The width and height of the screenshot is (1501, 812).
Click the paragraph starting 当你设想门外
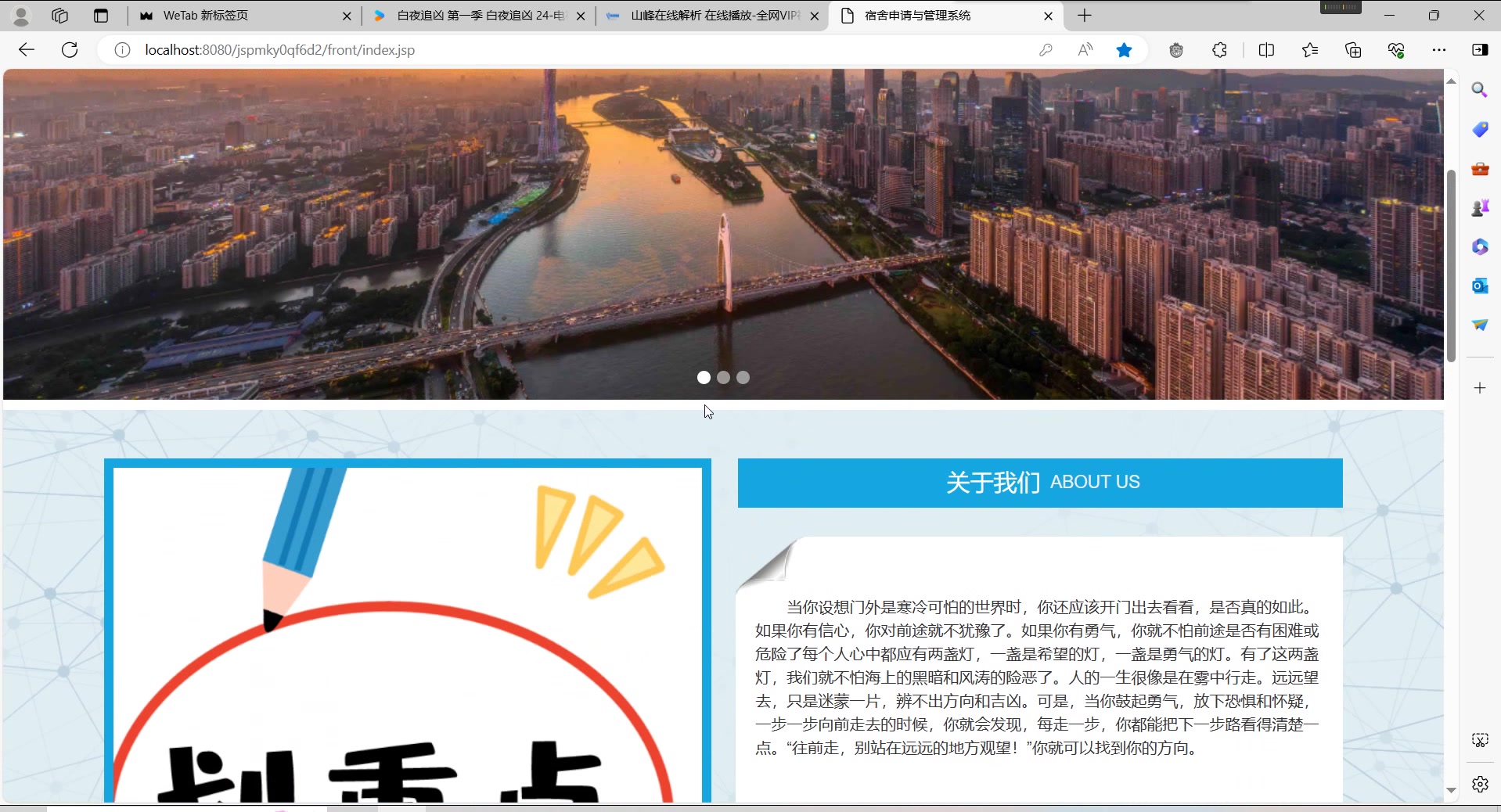pyautogui.click(x=1037, y=677)
